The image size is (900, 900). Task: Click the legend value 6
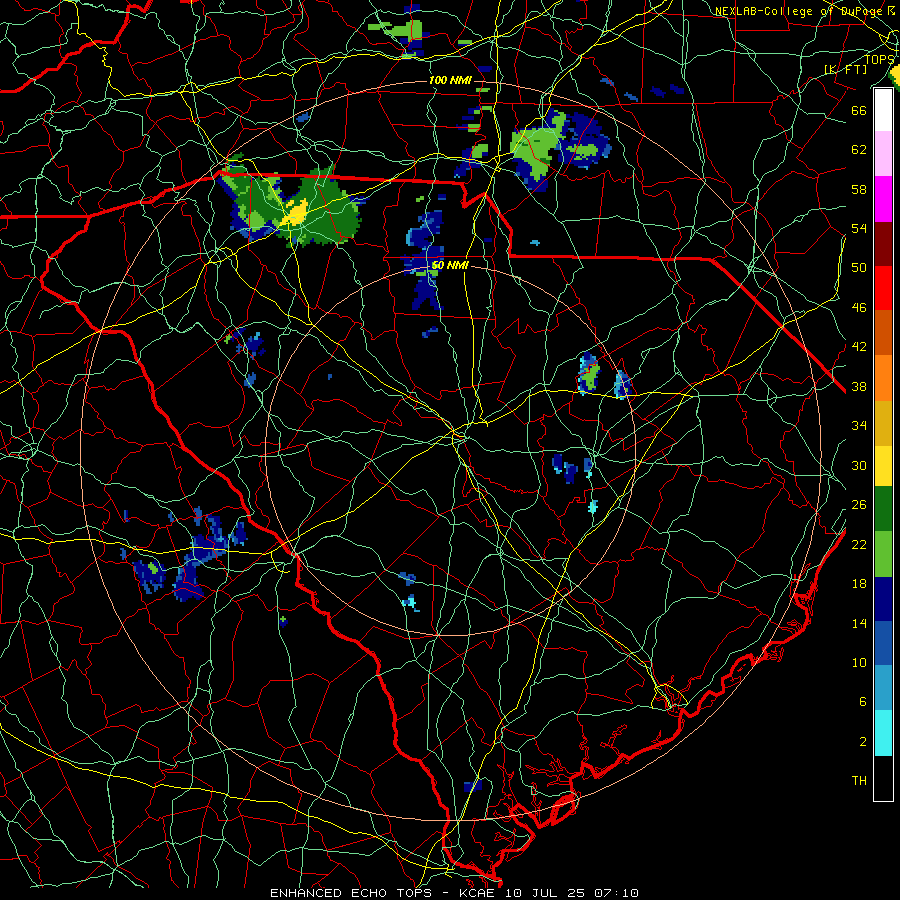click(x=863, y=701)
